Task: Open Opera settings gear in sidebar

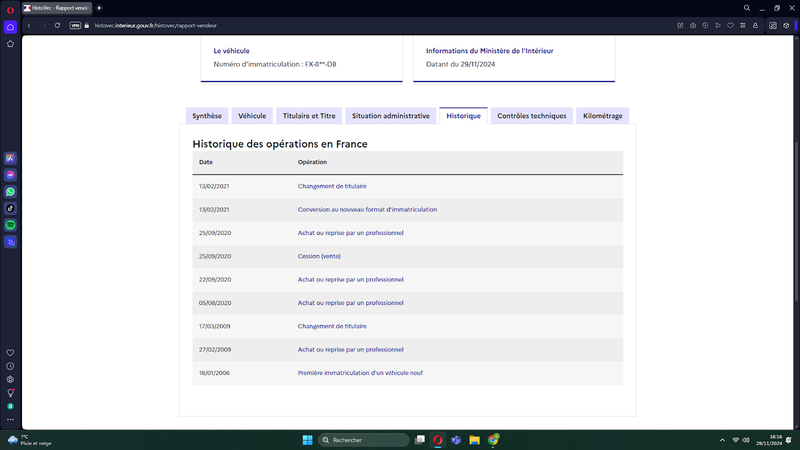Action: coord(10,379)
